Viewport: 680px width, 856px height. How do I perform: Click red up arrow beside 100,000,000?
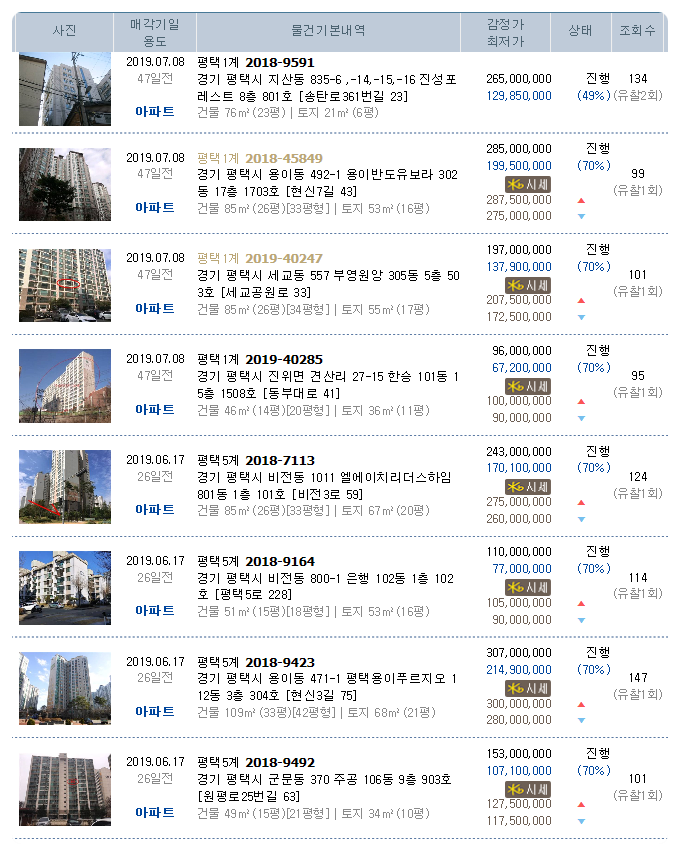pyautogui.click(x=581, y=401)
